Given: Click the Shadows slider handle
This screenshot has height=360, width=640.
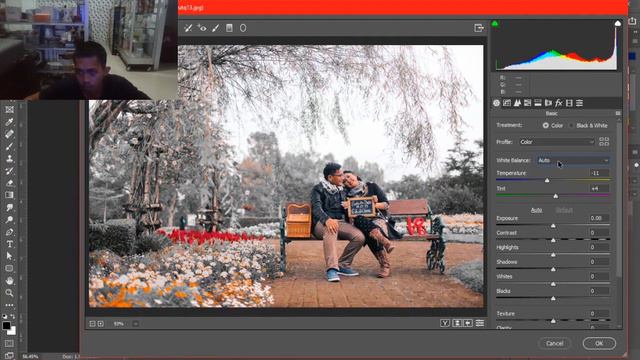Looking at the screenshot, I should [x=553, y=269].
